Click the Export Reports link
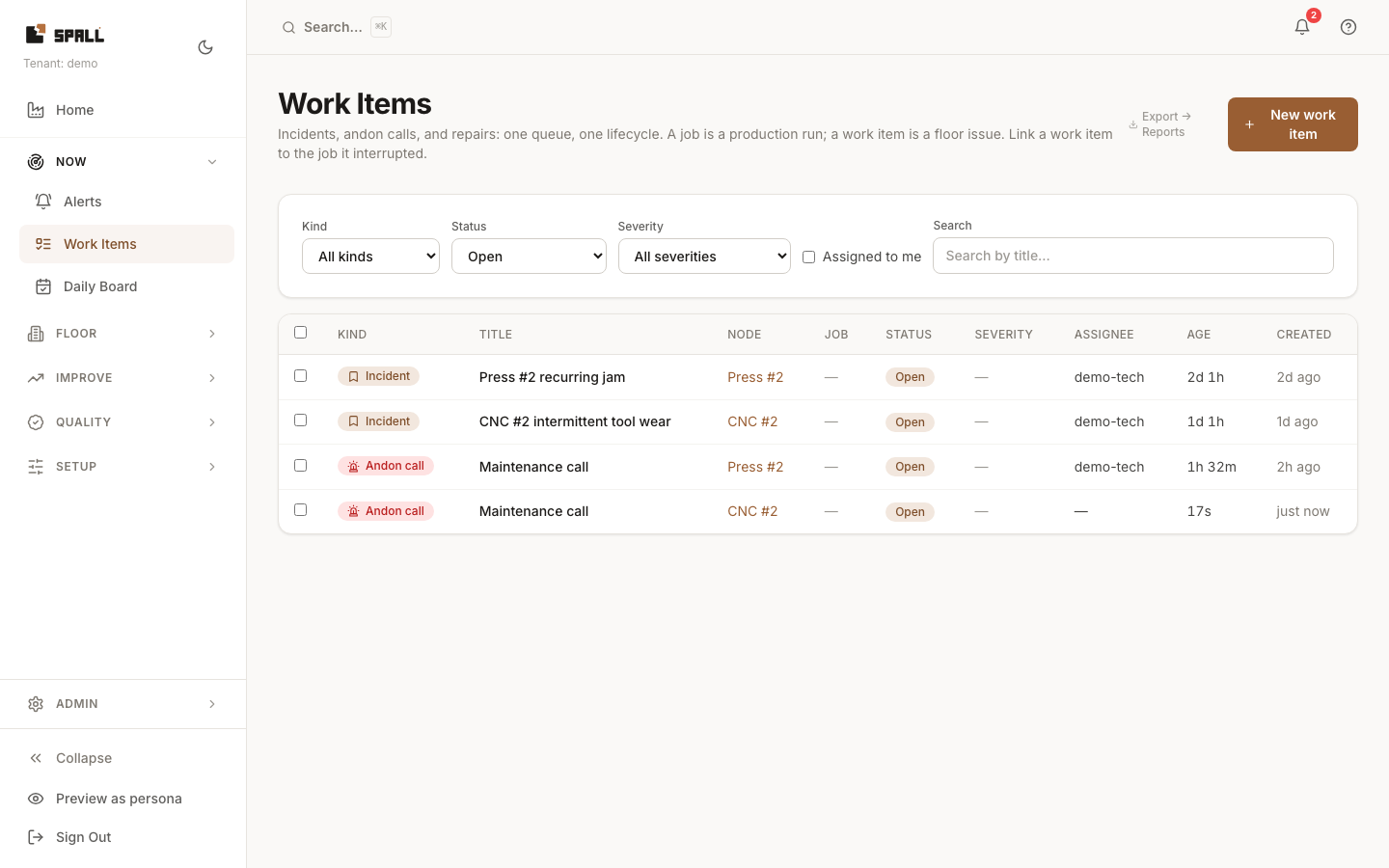The width and height of the screenshot is (1389, 868). [x=1160, y=124]
